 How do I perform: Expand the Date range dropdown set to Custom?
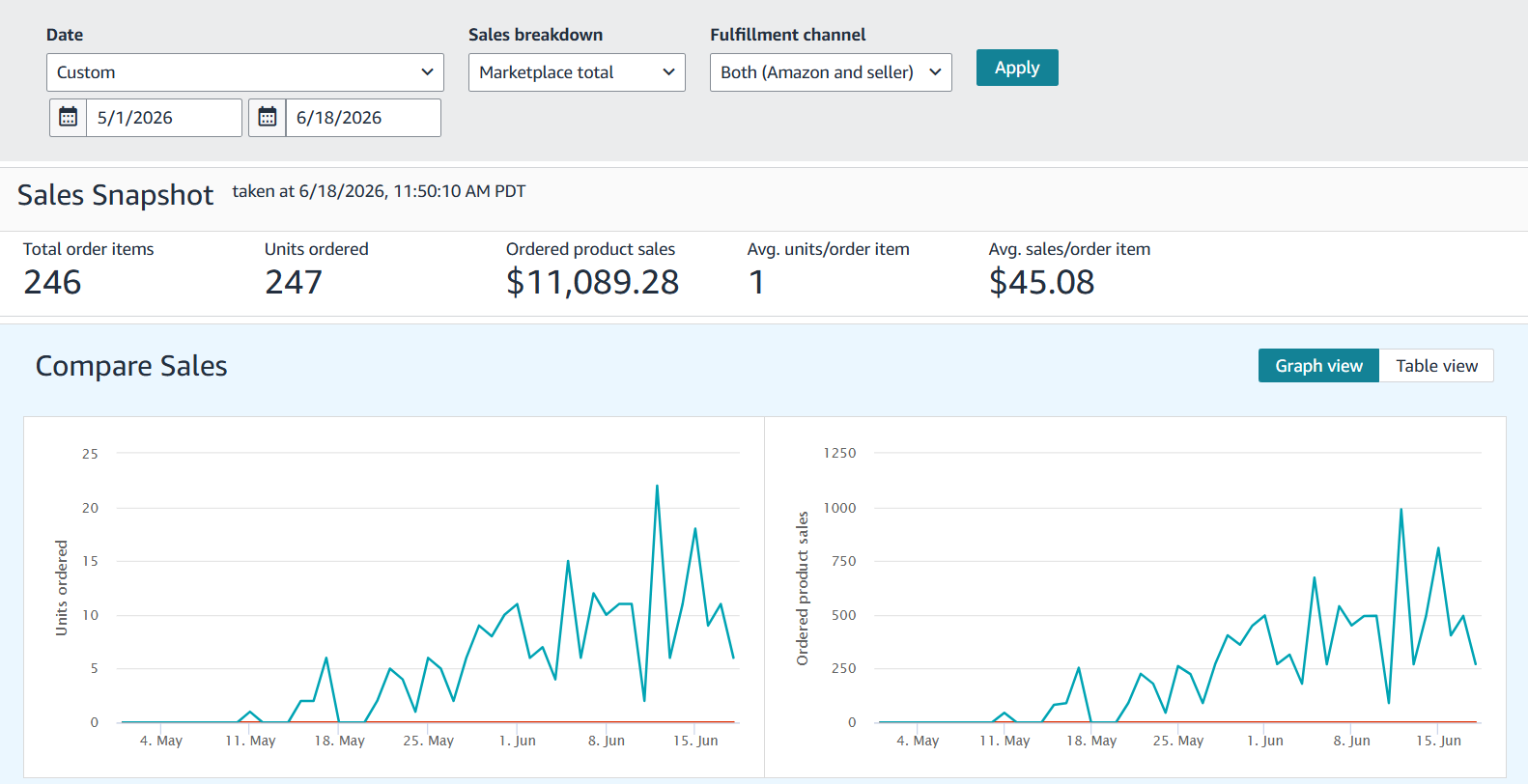click(245, 72)
